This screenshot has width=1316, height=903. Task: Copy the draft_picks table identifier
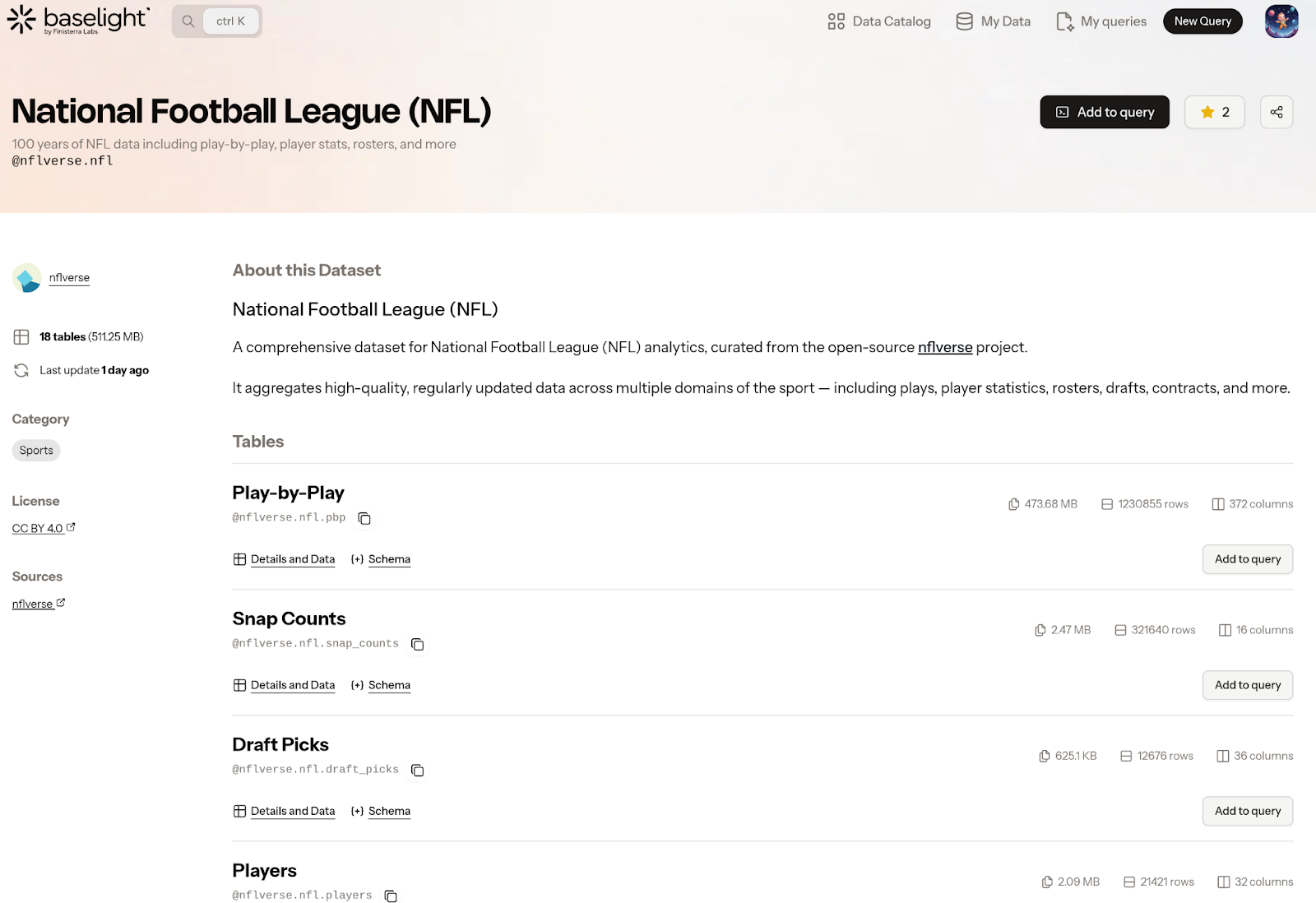point(418,770)
